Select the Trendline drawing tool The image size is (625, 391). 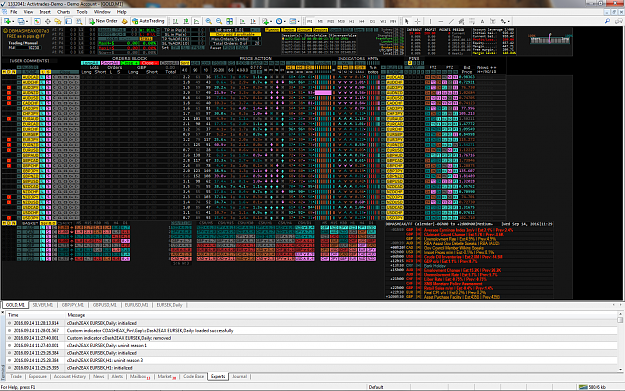[x=451, y=21]
